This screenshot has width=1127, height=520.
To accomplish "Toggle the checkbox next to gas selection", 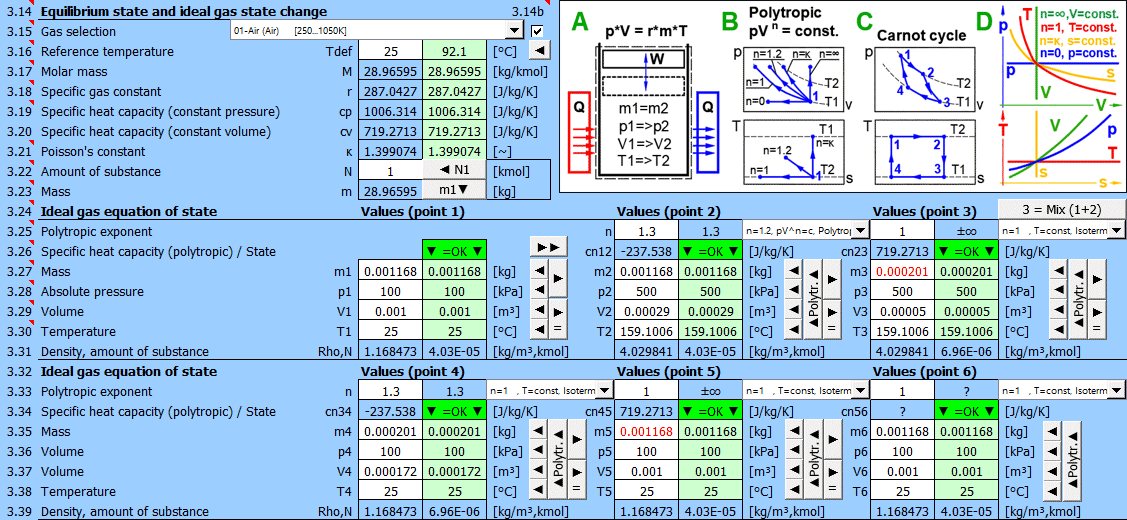I will point(538,31).
